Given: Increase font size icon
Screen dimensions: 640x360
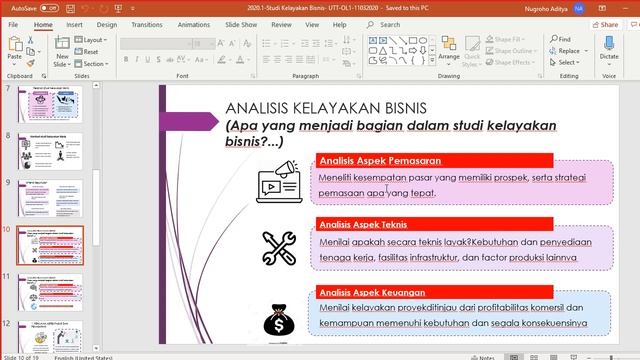Looking at the screenshot, I should [x=221, y=43].
